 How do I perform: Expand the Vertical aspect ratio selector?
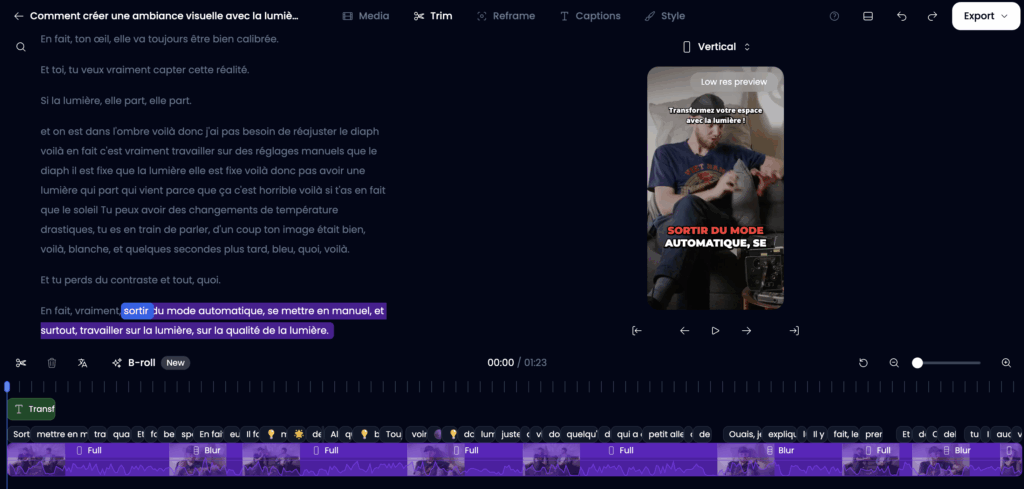(x=715, y=47)
